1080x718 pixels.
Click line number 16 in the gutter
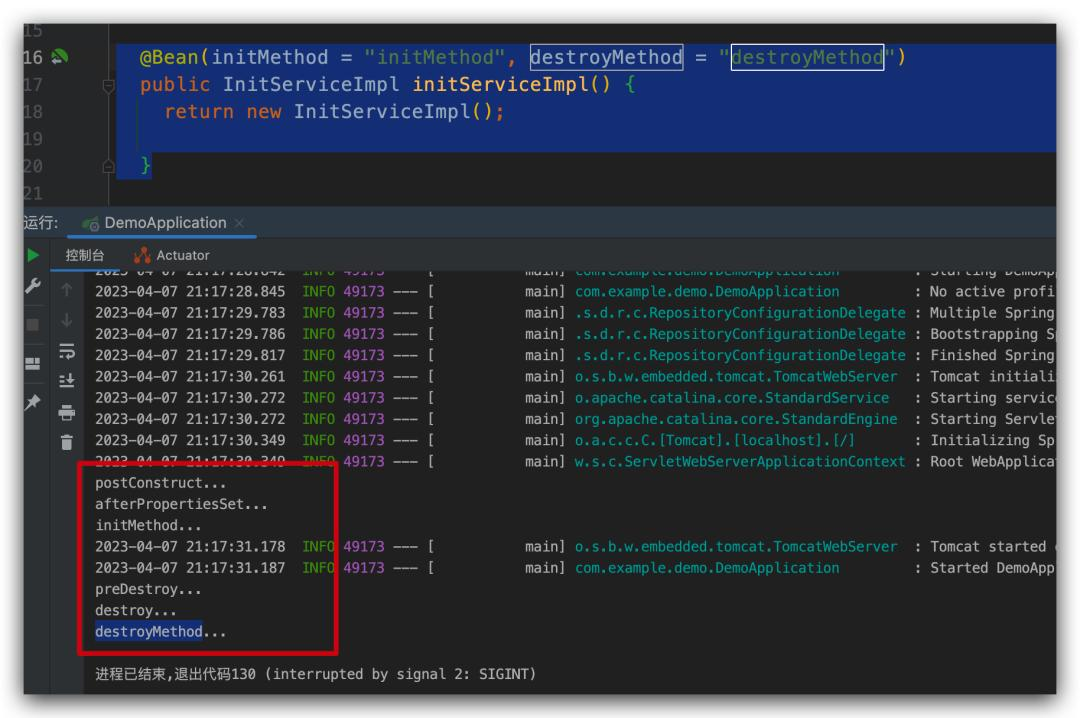33,58
